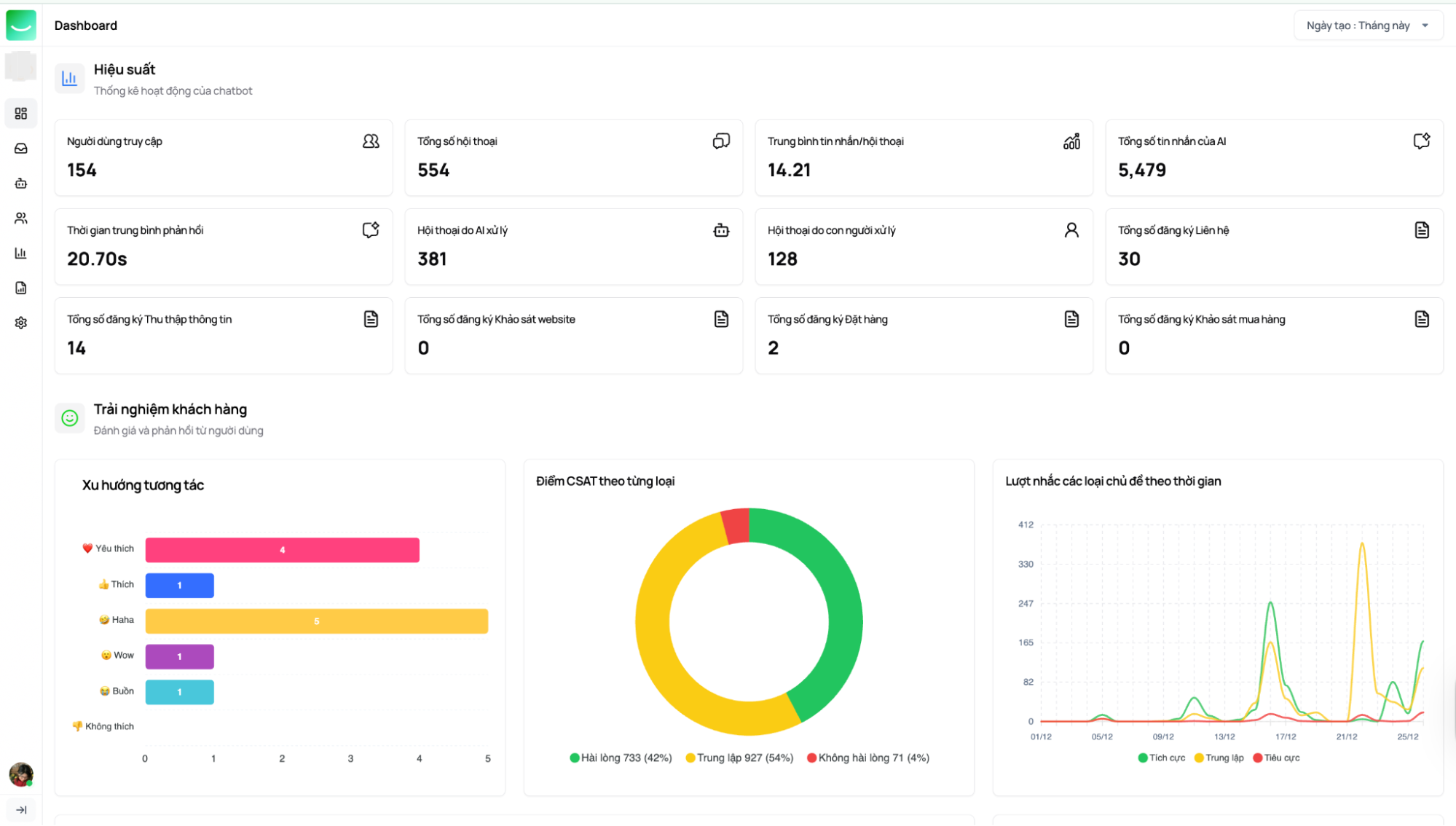Toggle 'Tiêu cực' legend in the line chart
The width and height of the screenshot is (1456, 826).
pyautogui.click(x=1276, y=758)
